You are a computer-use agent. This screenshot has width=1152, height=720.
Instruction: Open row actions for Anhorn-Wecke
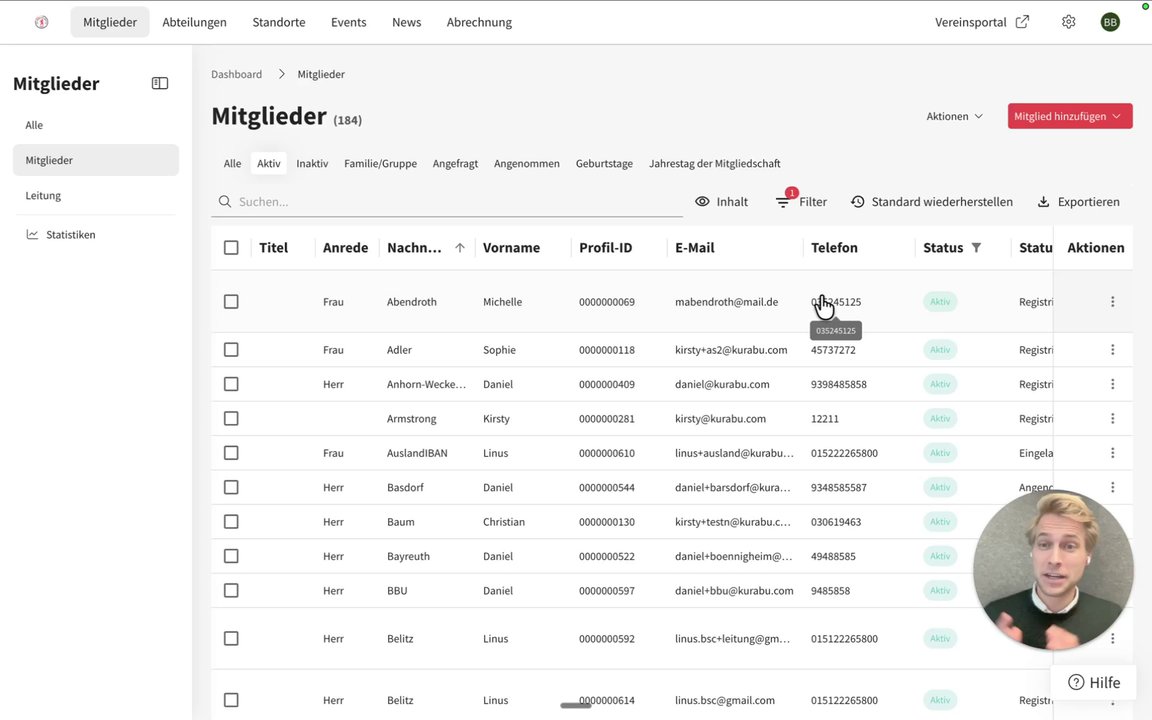1112,384
